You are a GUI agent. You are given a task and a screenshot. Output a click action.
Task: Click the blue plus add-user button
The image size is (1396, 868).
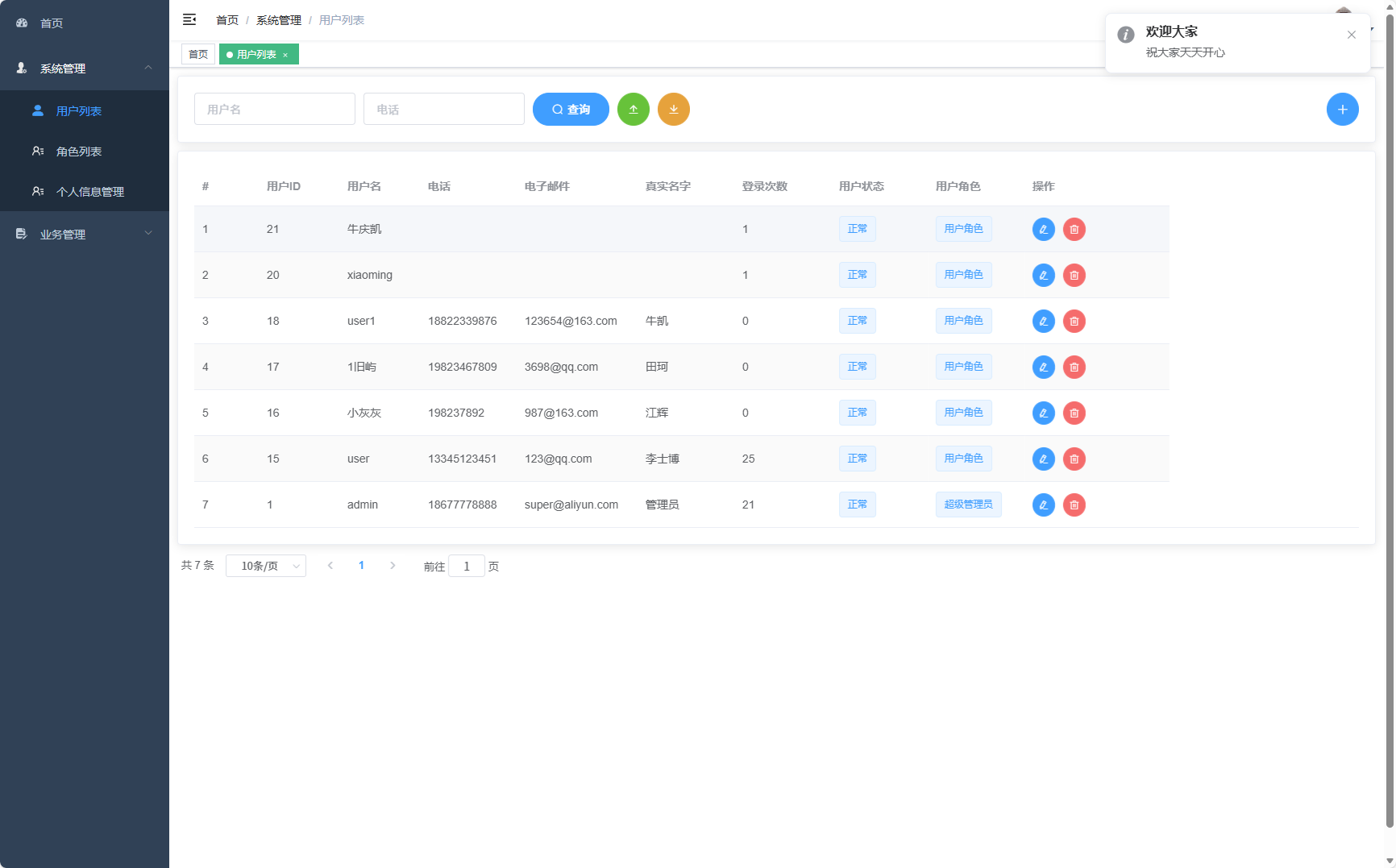(1342, 110)
